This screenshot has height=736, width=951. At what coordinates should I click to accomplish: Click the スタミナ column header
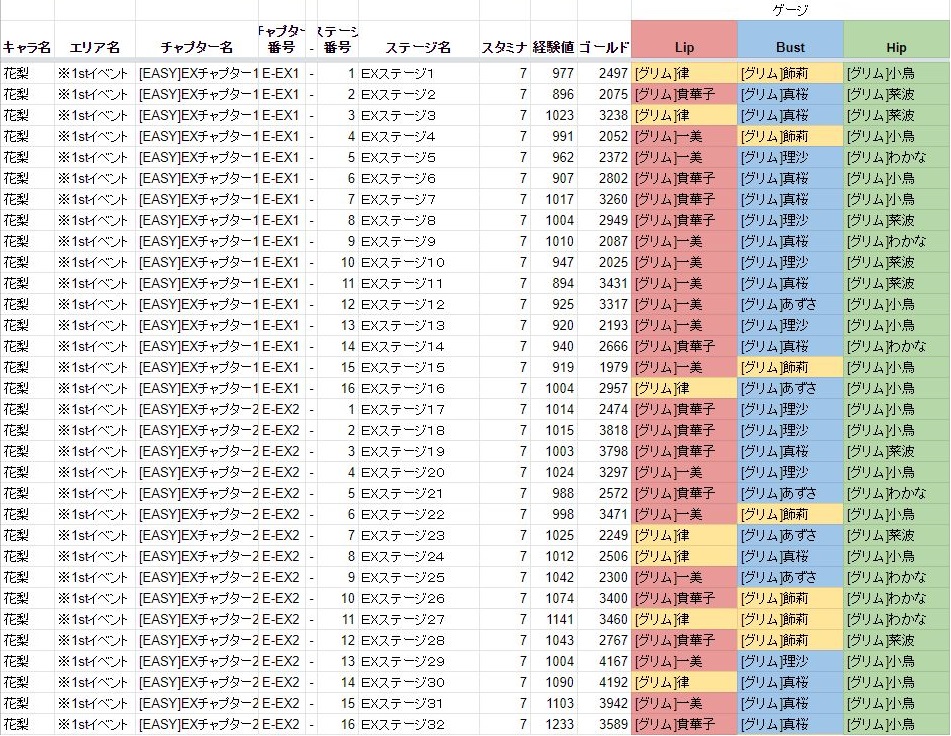[x=505, y=47]
